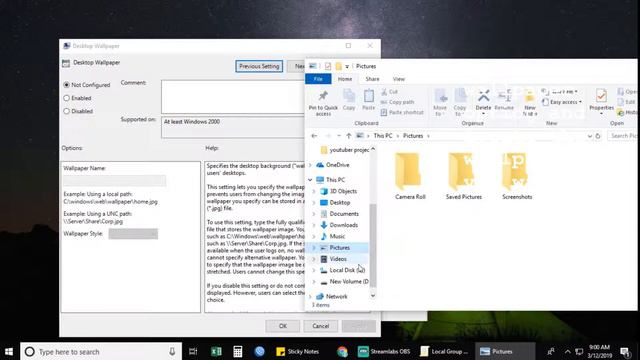Click Task View taskbar icon
Screen dimensions: 640x360
[193, 351]
